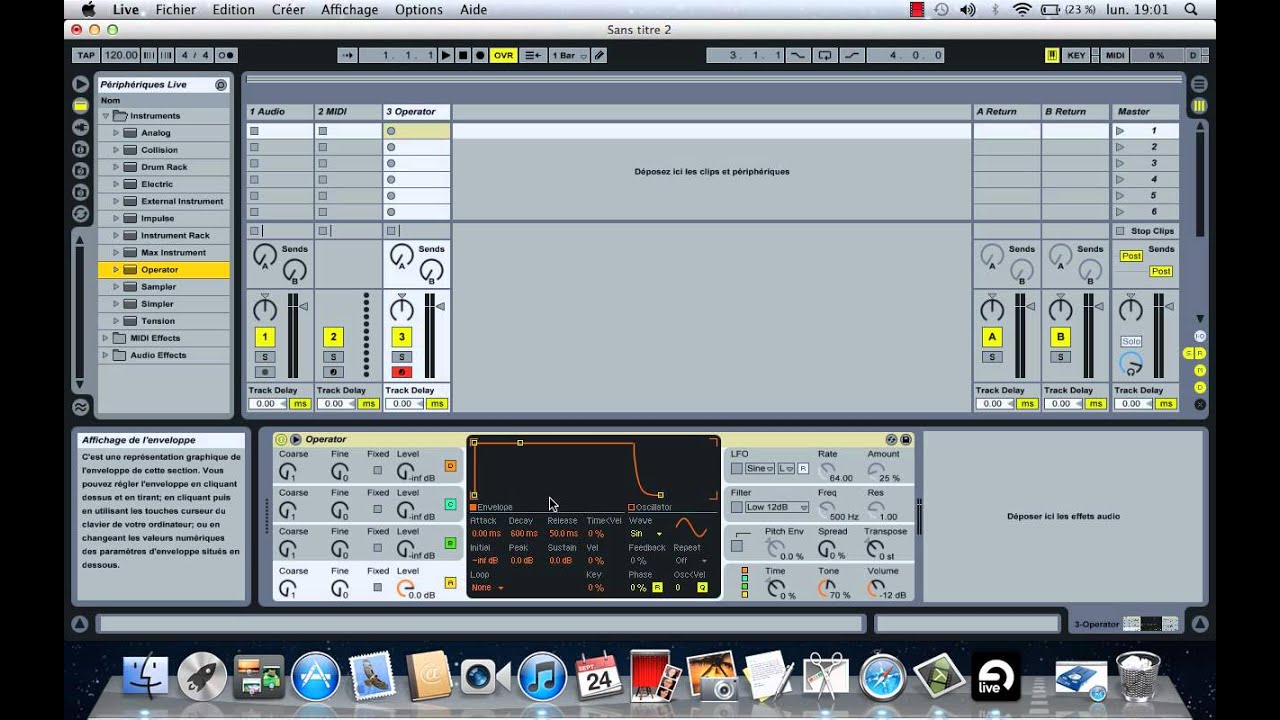Toggle Operator device on/off button

282,439
